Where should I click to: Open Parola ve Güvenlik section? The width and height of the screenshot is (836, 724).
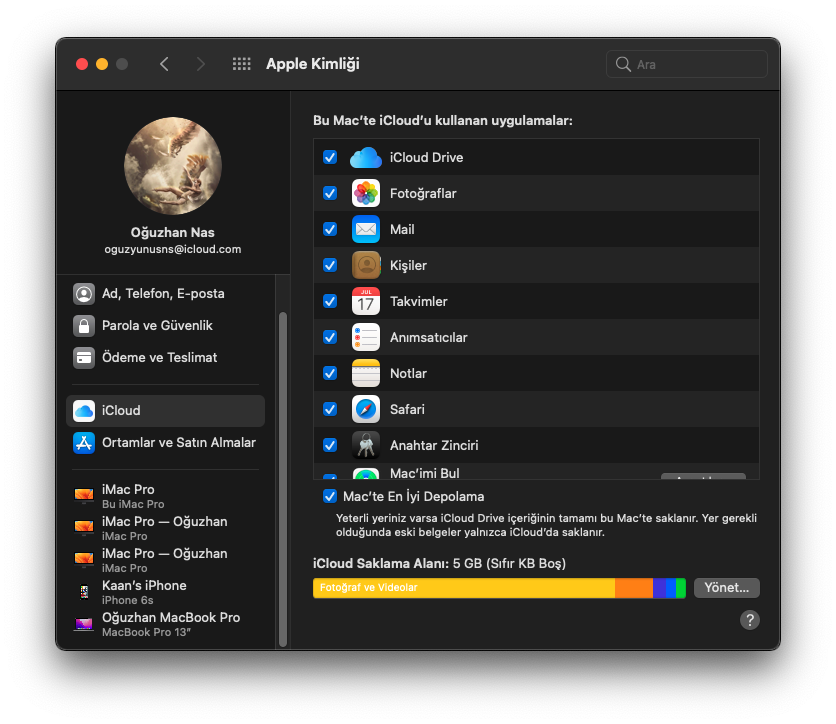[x=165, y=326]
